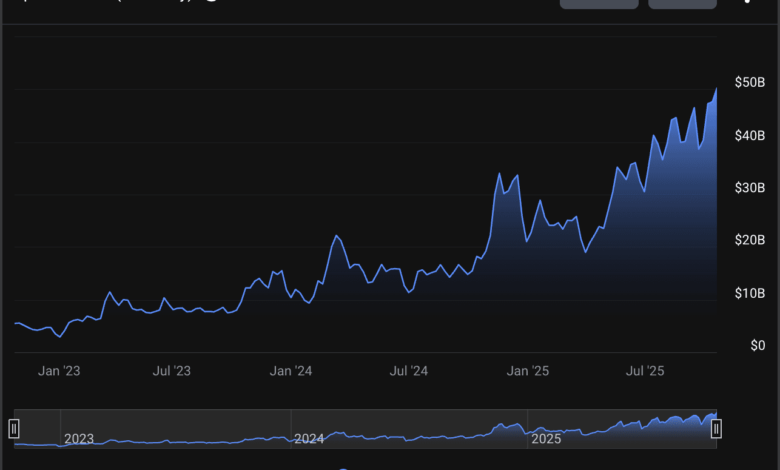Select the 2025 marker in the range navigator

pos(546,438)
